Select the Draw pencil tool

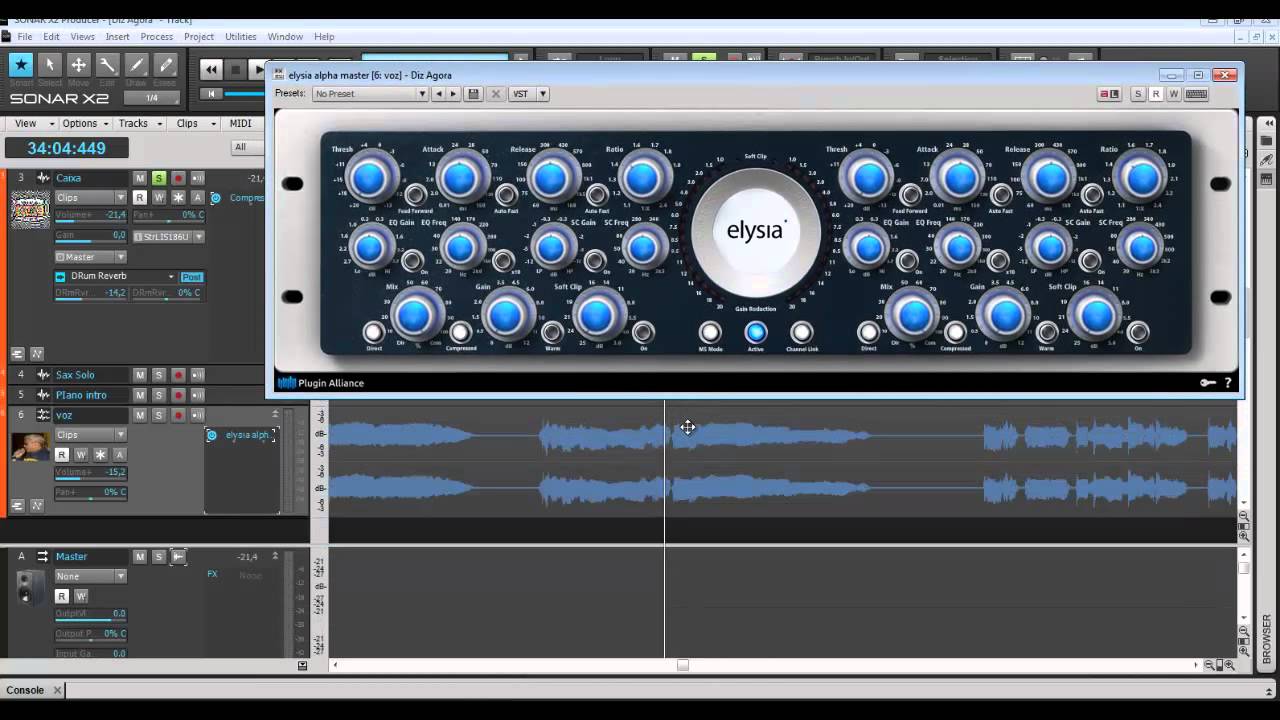tap(137, 65)
